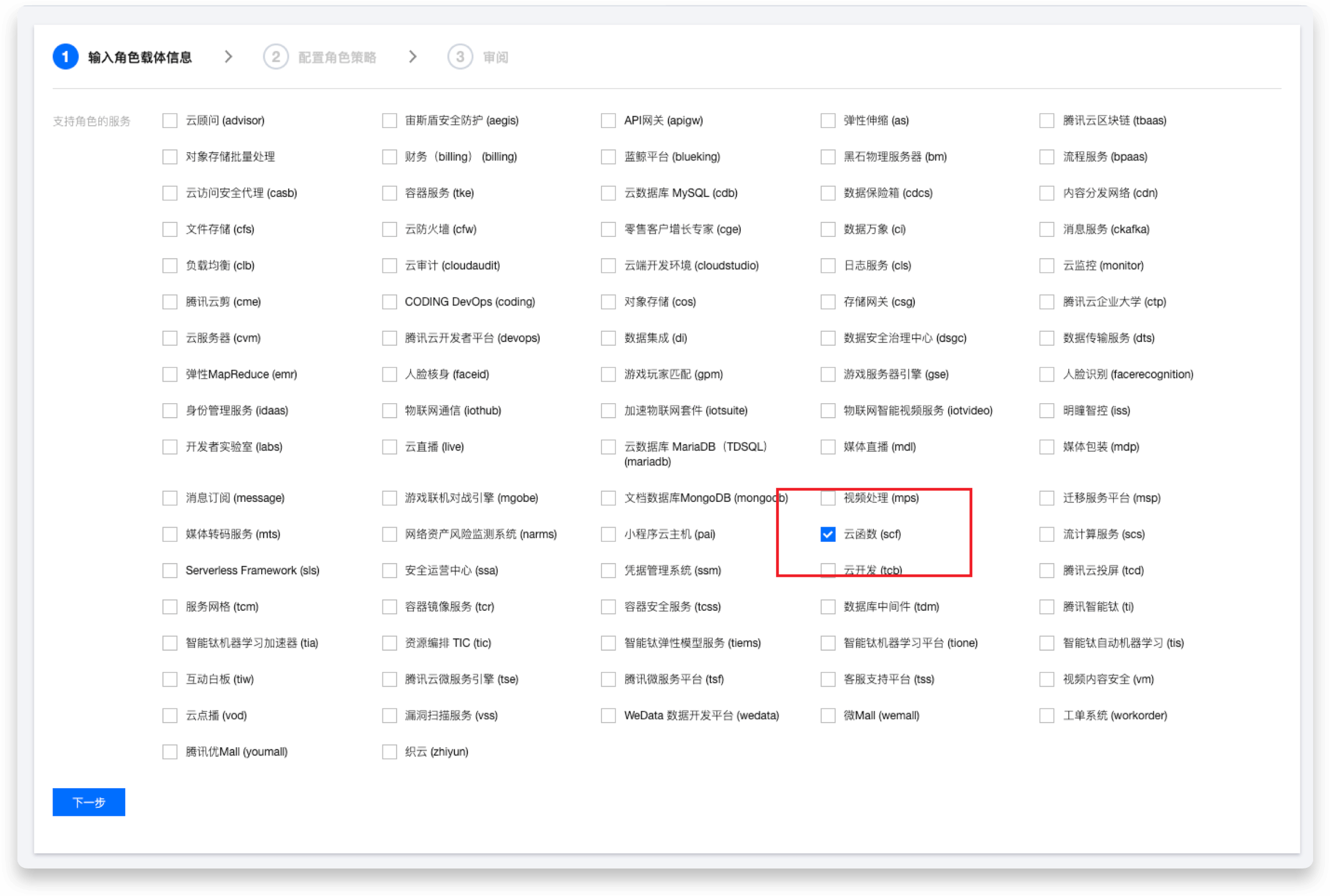Check 人脸识别 (facerecognition) checkbox
The height and width of the screenshot is (896, 1330).
pos(1046,374)
